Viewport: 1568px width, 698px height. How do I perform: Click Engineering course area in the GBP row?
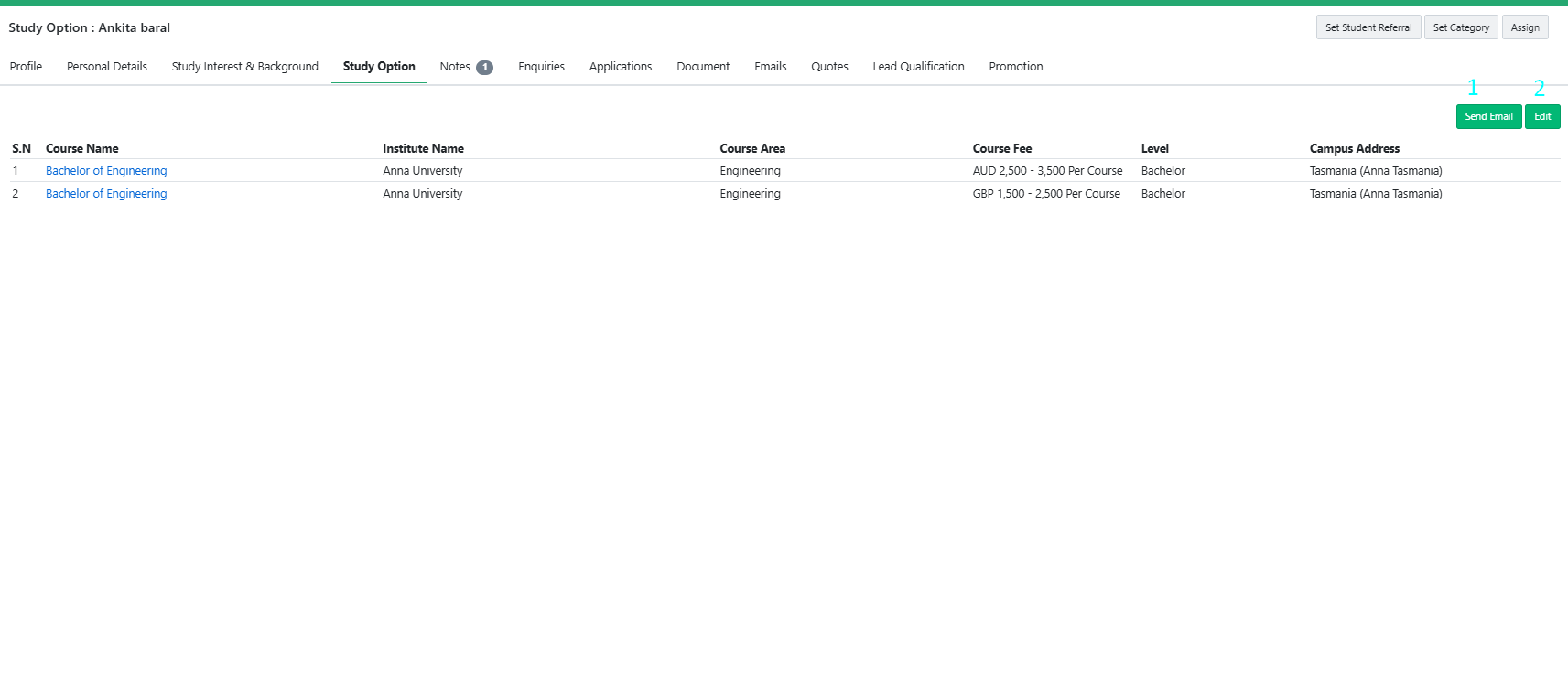751,194
